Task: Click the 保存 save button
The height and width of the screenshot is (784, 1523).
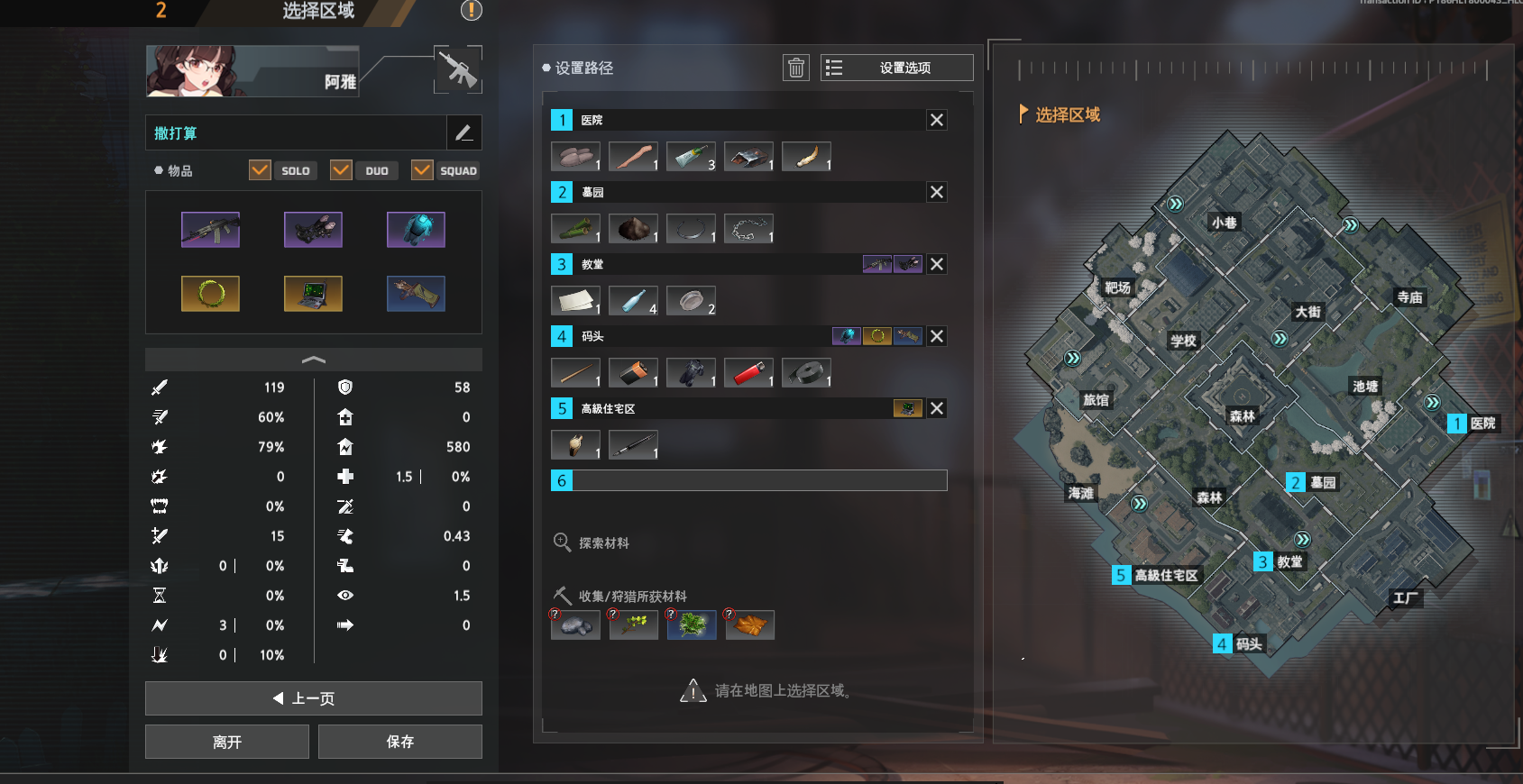Action: (400, 742)
